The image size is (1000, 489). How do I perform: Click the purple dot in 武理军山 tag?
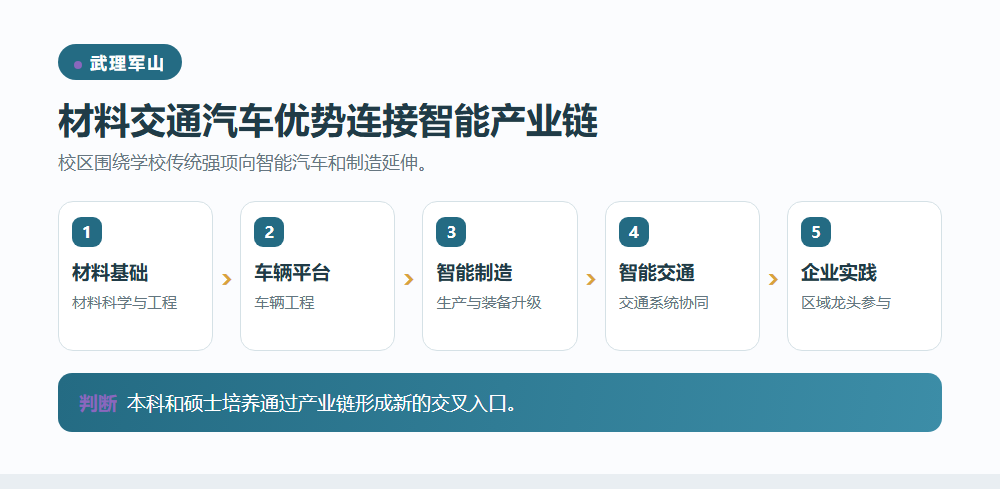tap(78, 64)
